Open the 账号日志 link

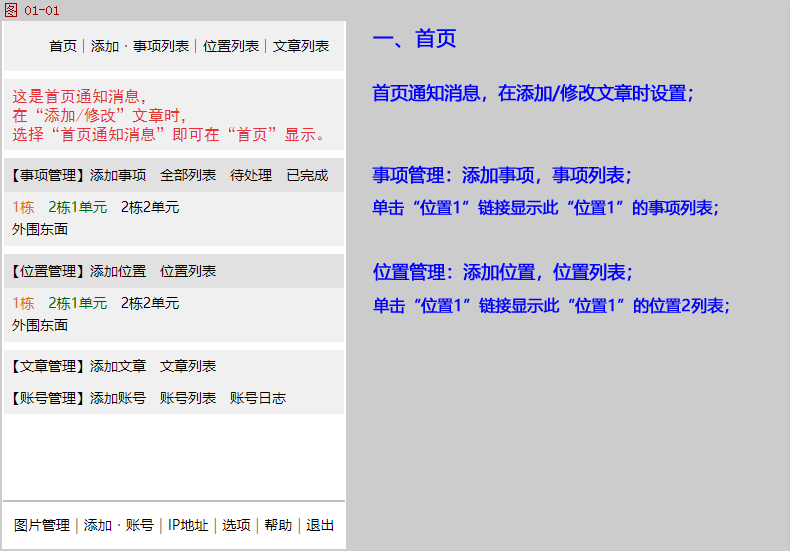(258, 398)
